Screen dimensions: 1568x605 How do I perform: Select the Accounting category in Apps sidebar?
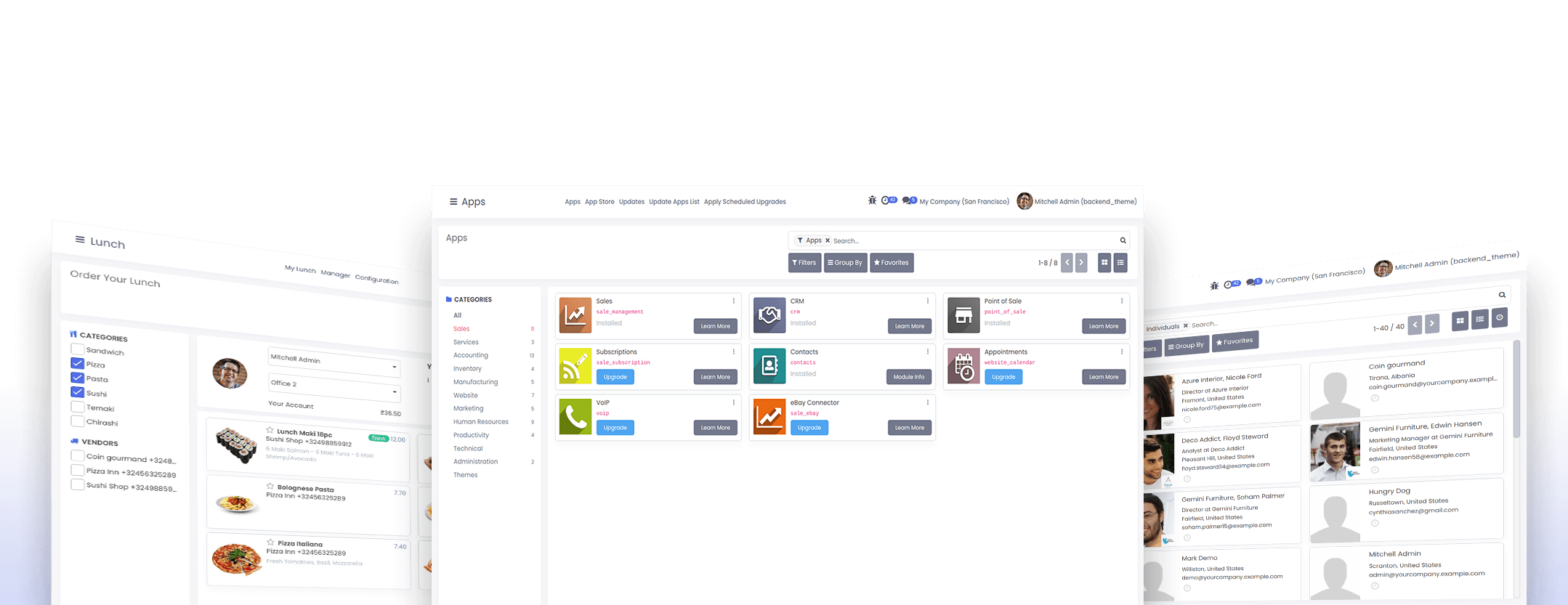[x=471, y=355]
